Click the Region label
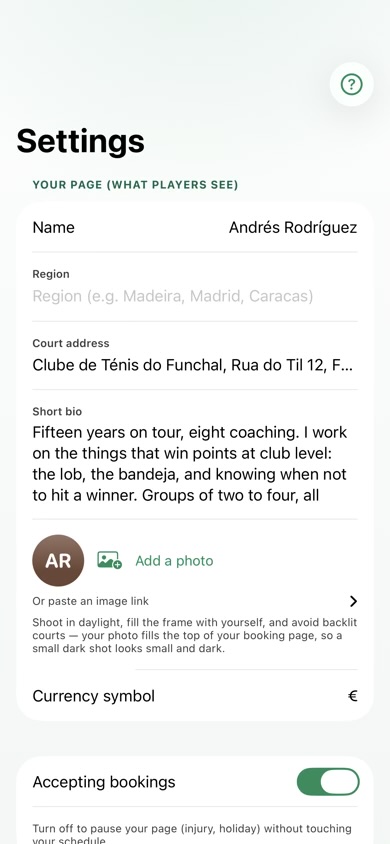Image resolution: width=390 pixels, height=844 pixels. 51,274
